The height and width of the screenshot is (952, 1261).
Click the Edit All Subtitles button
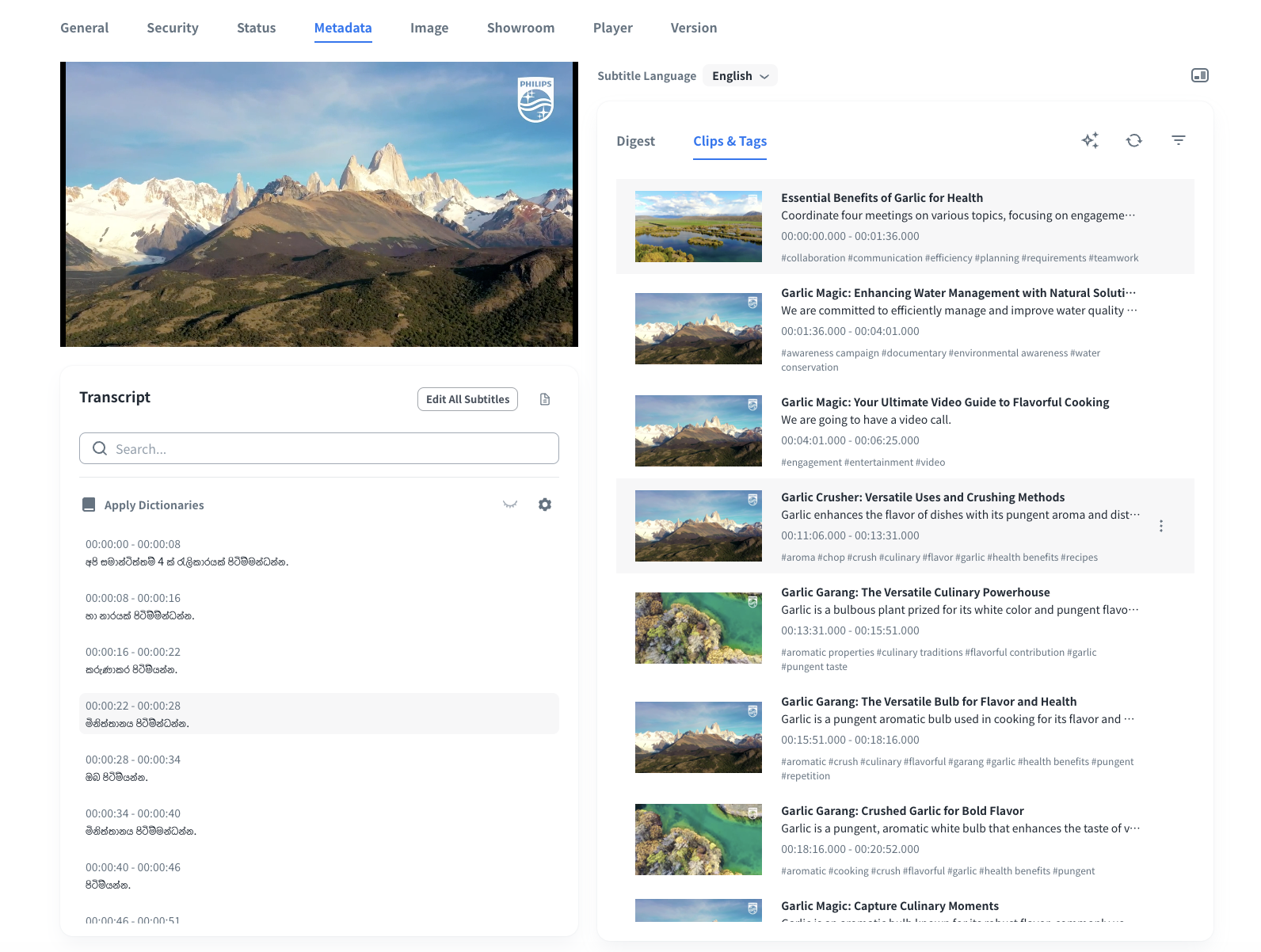467,399
